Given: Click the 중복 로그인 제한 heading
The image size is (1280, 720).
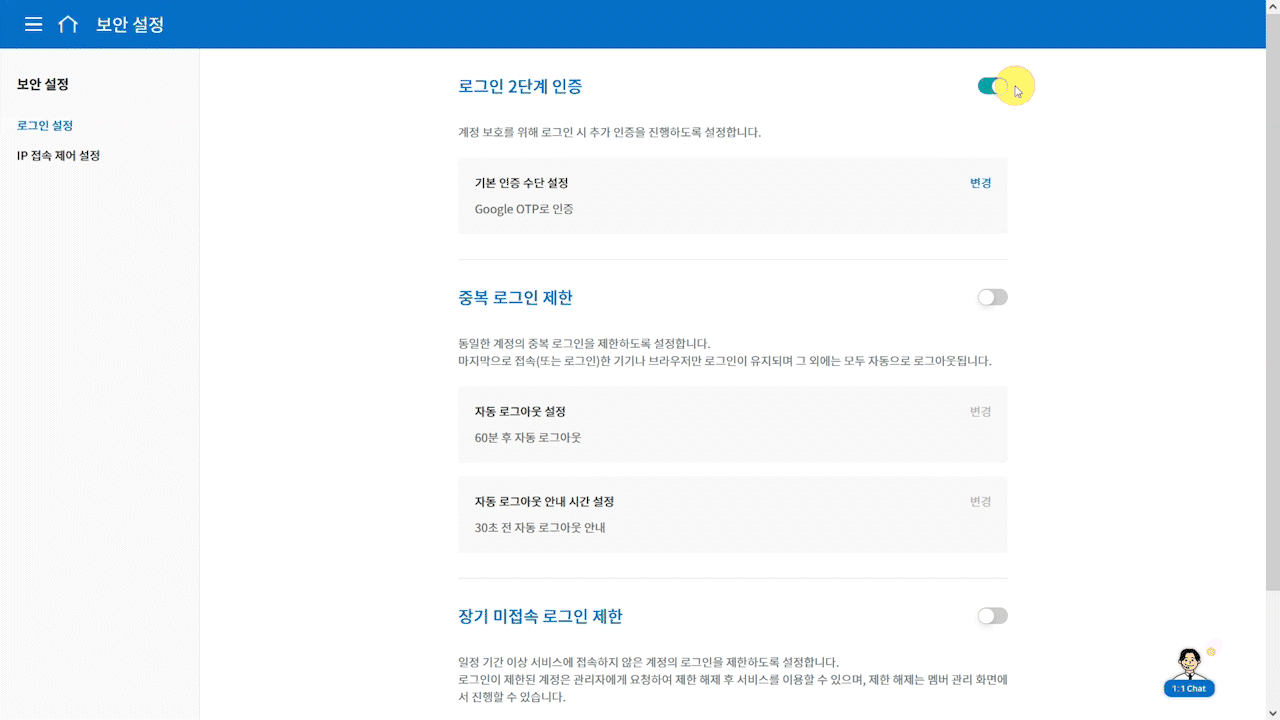Looking at the screenshot, I should point(515,298).
